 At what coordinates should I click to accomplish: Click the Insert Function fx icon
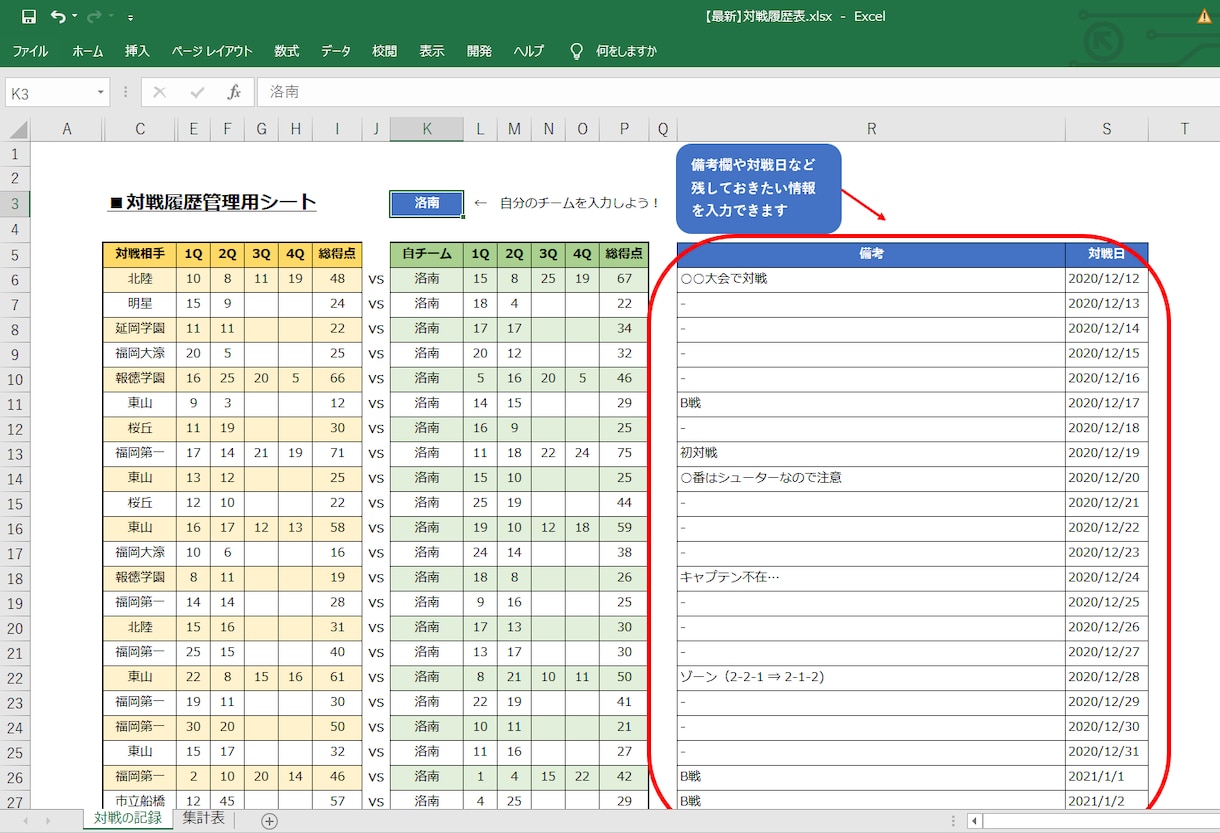click(234, 92)
